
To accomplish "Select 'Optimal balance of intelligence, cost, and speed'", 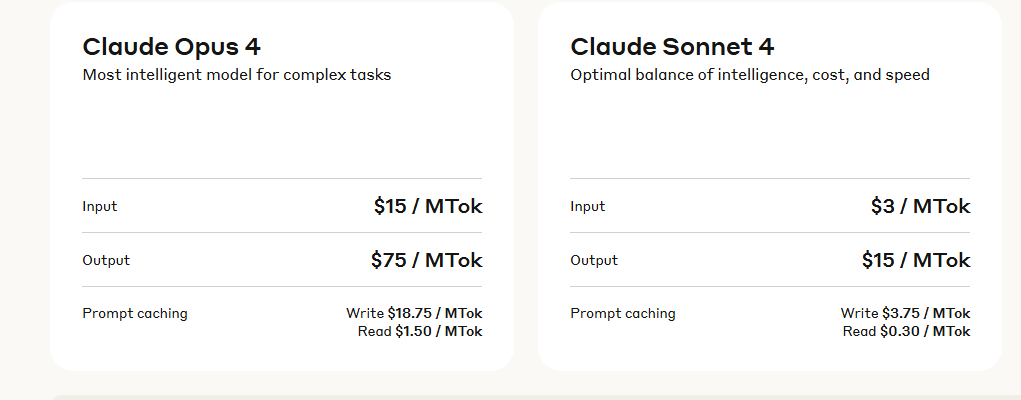I will tap(750, 75).
